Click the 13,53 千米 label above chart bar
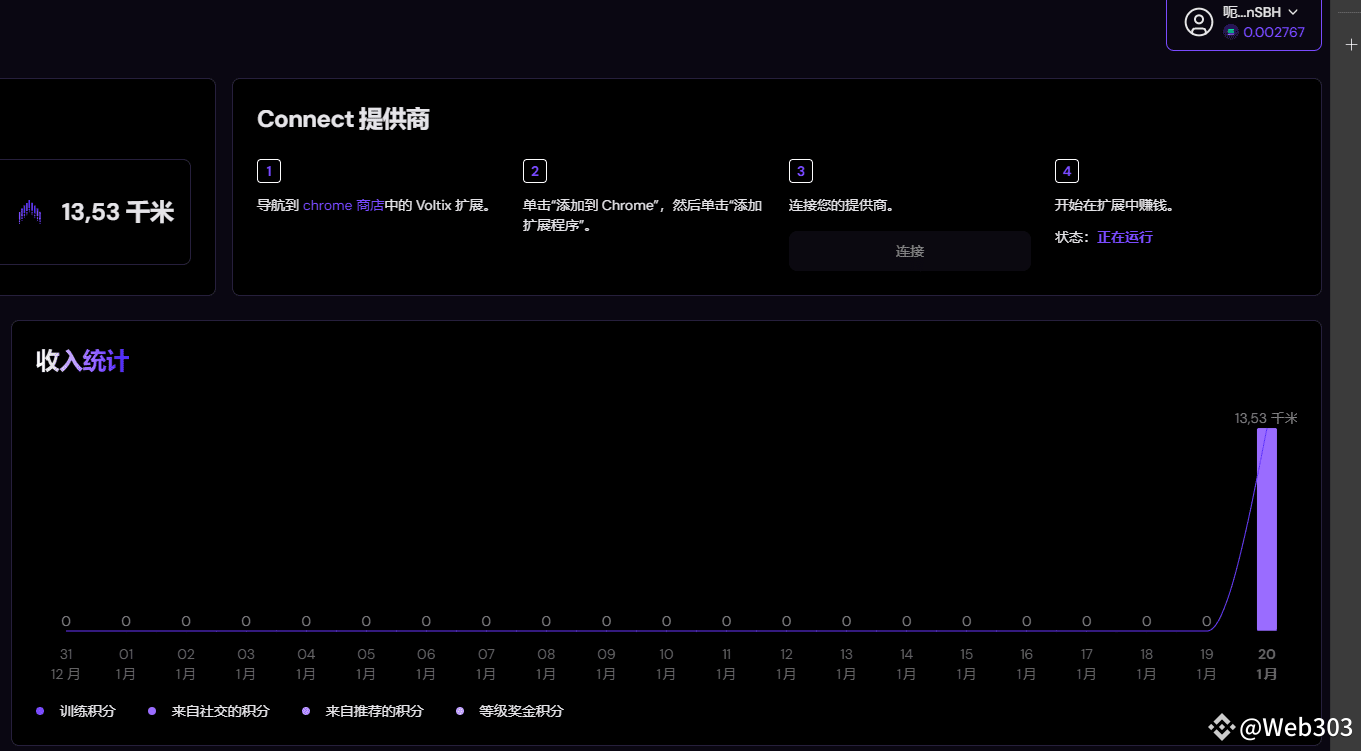This screenshot has height=751, width=1361. 1266,418
